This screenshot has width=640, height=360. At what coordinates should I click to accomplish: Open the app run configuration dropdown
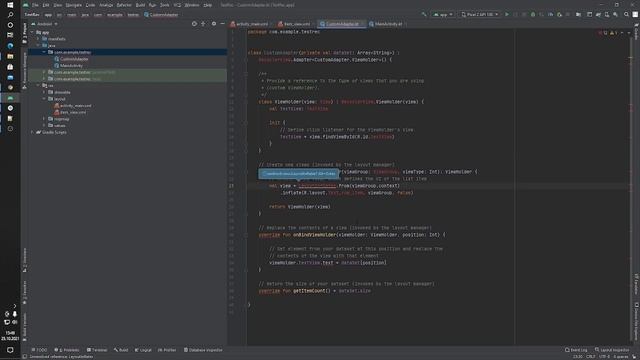tap(443, 14)
